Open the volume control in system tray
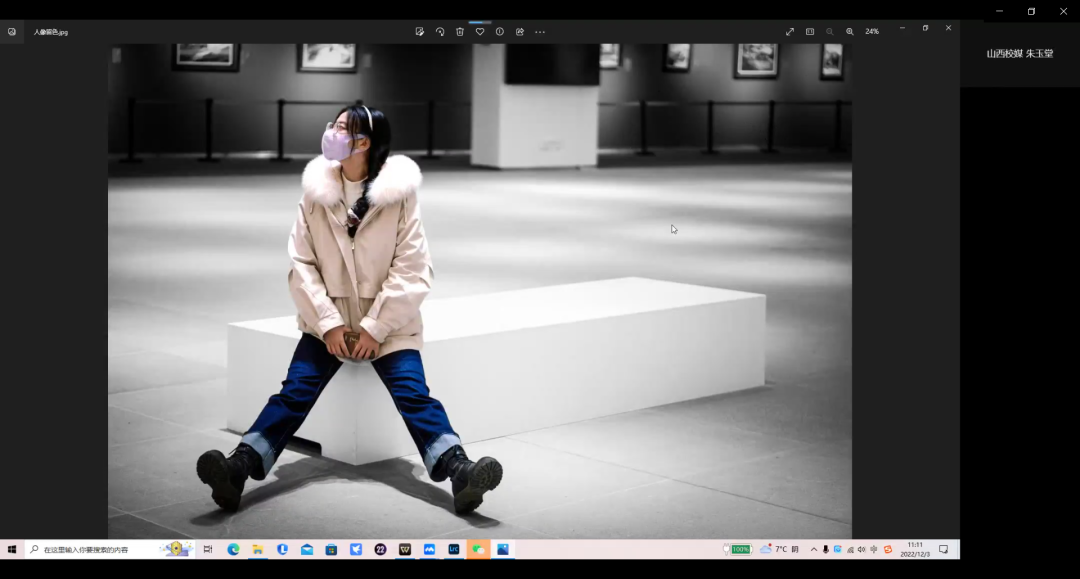 [862, 549]
